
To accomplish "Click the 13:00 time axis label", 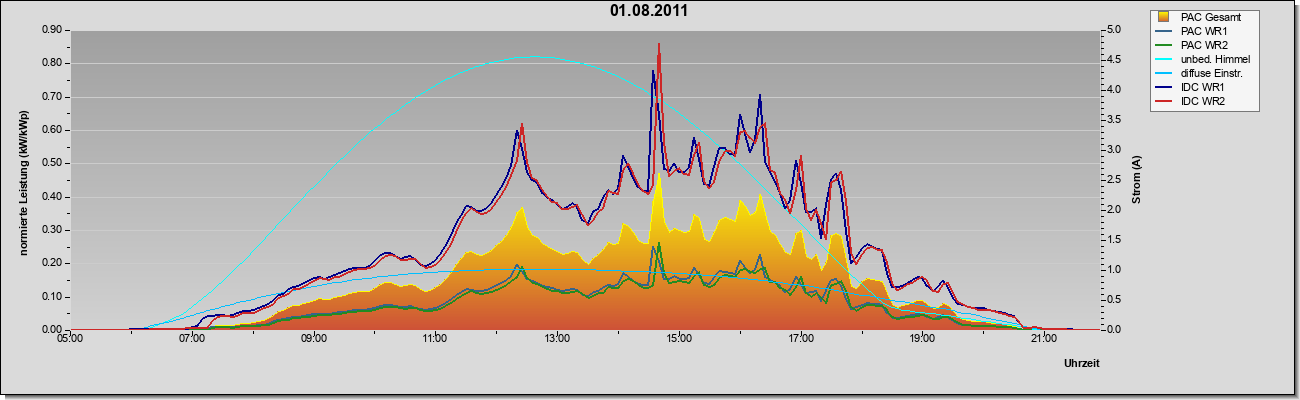I will 557,339.
